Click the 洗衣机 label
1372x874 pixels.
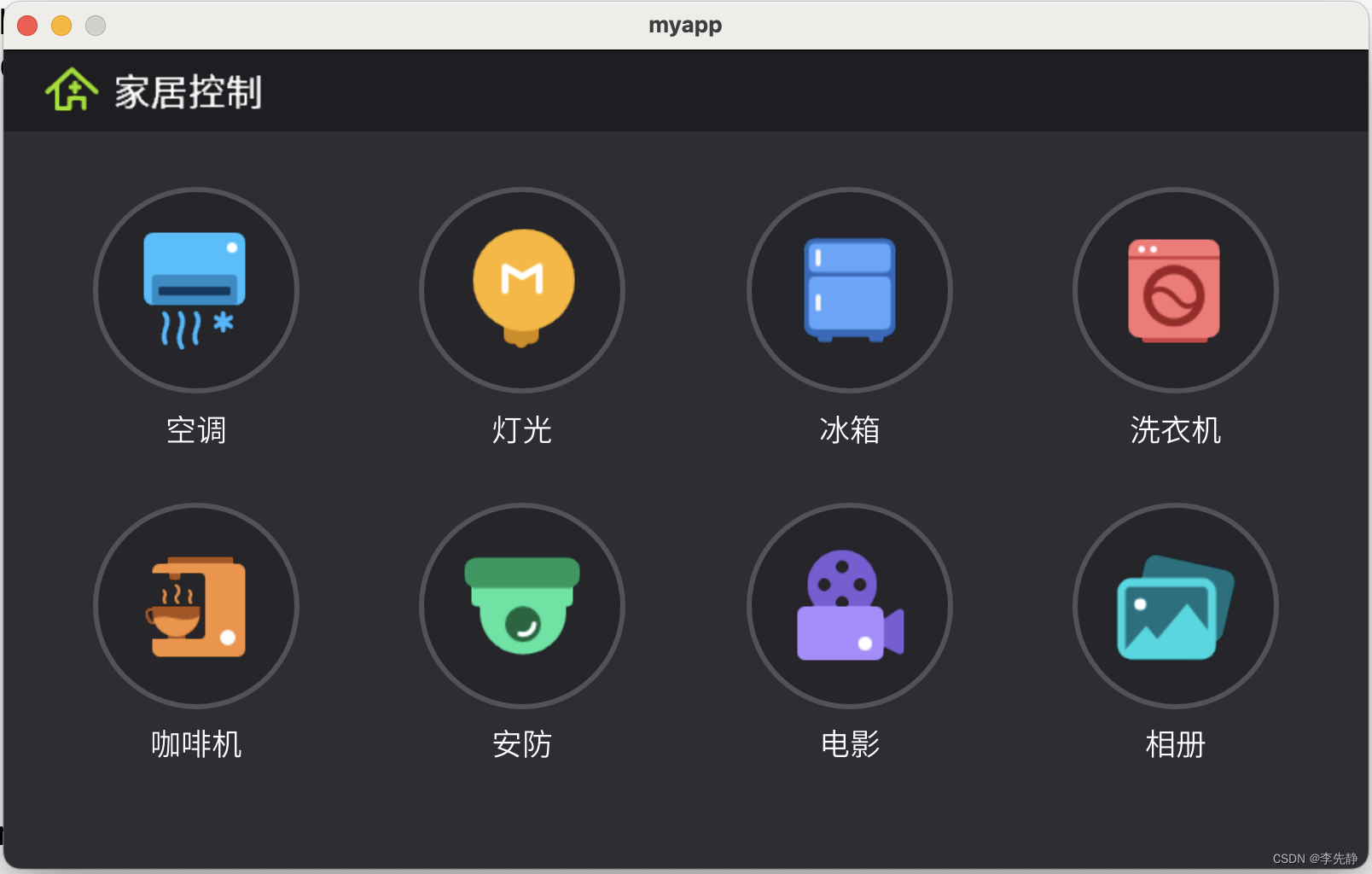(x=1176, y=430)
